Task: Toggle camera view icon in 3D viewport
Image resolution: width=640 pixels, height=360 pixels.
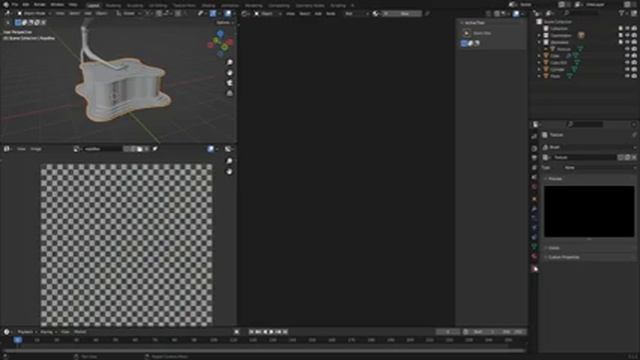Action: click(x=230, y=83)
